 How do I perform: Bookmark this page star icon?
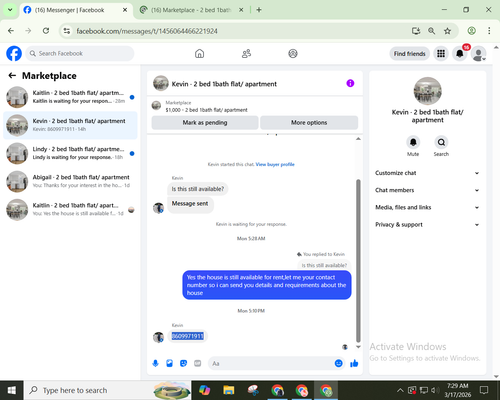pos(447,31)
